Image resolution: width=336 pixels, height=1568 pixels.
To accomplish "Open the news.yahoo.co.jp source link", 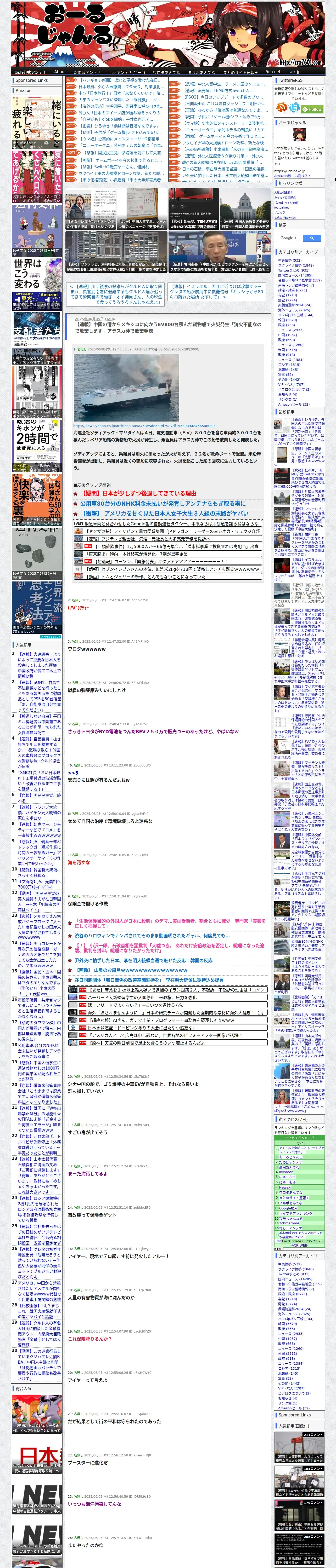I will point(144,425).
